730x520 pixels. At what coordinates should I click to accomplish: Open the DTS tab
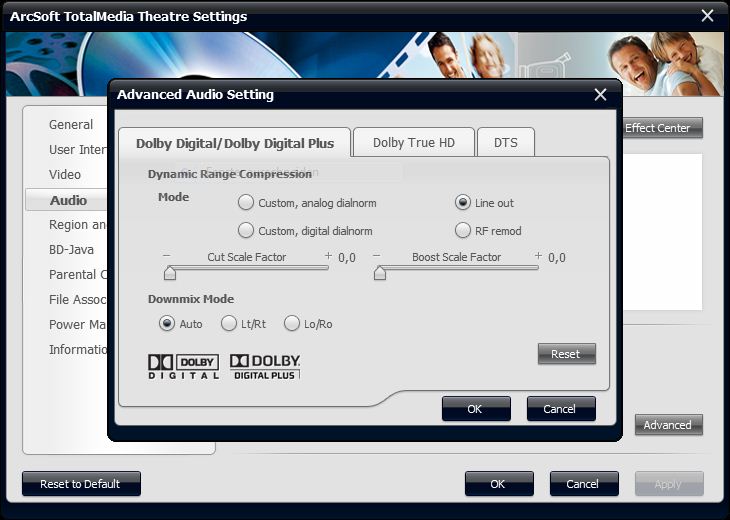(x=505, y=143)
